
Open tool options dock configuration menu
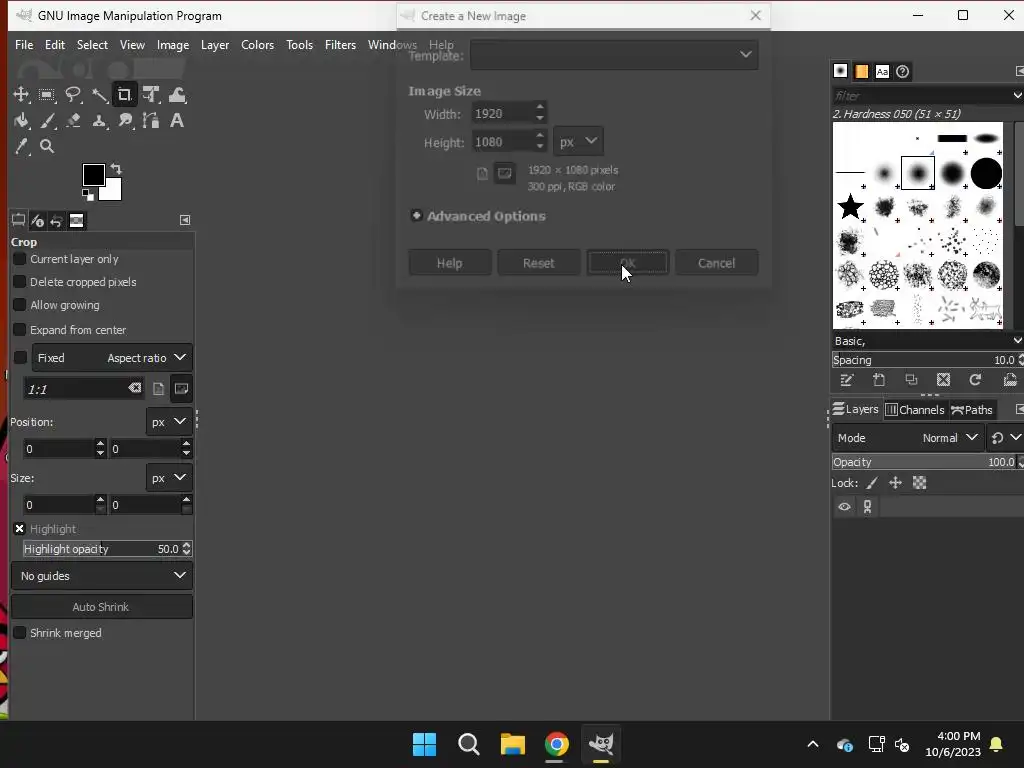185,220
